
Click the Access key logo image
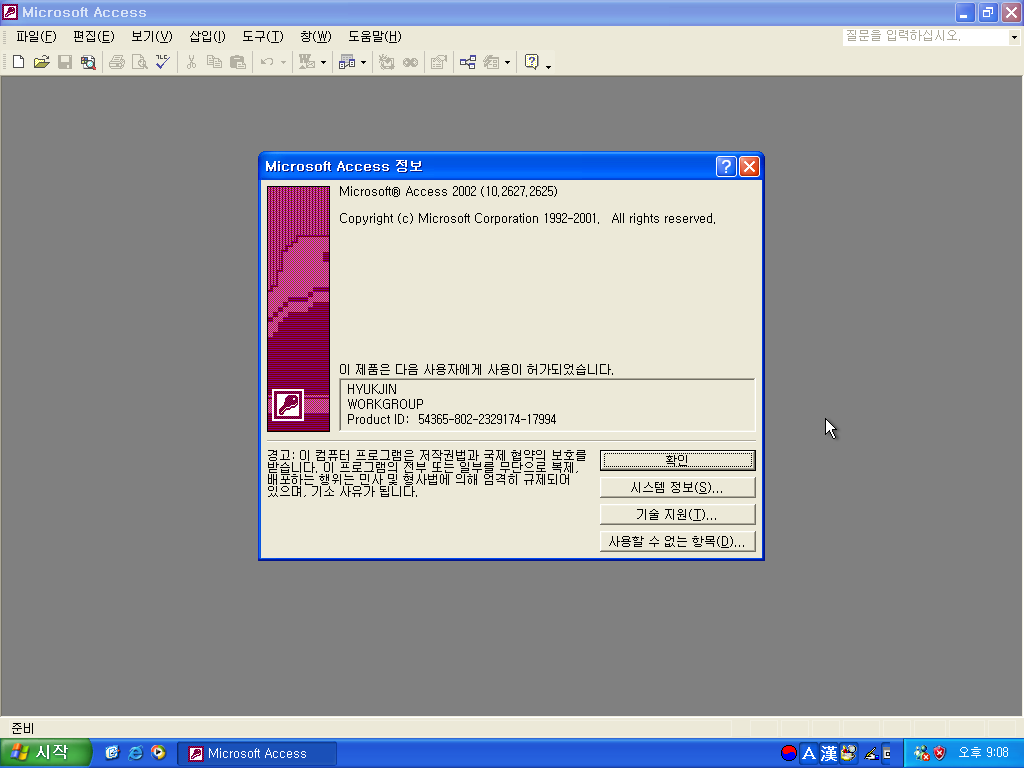[x=288, y=405]
